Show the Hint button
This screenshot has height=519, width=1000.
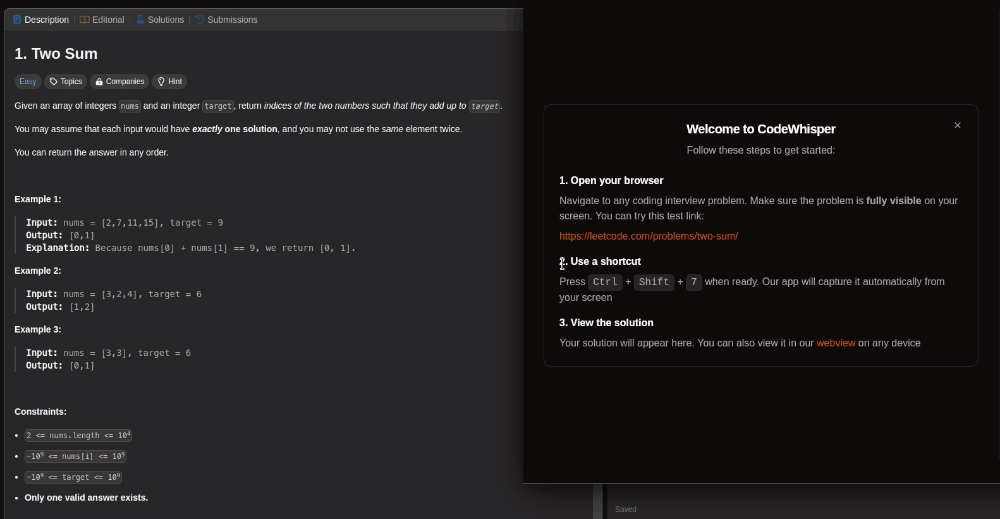click(x=170, y=82)
